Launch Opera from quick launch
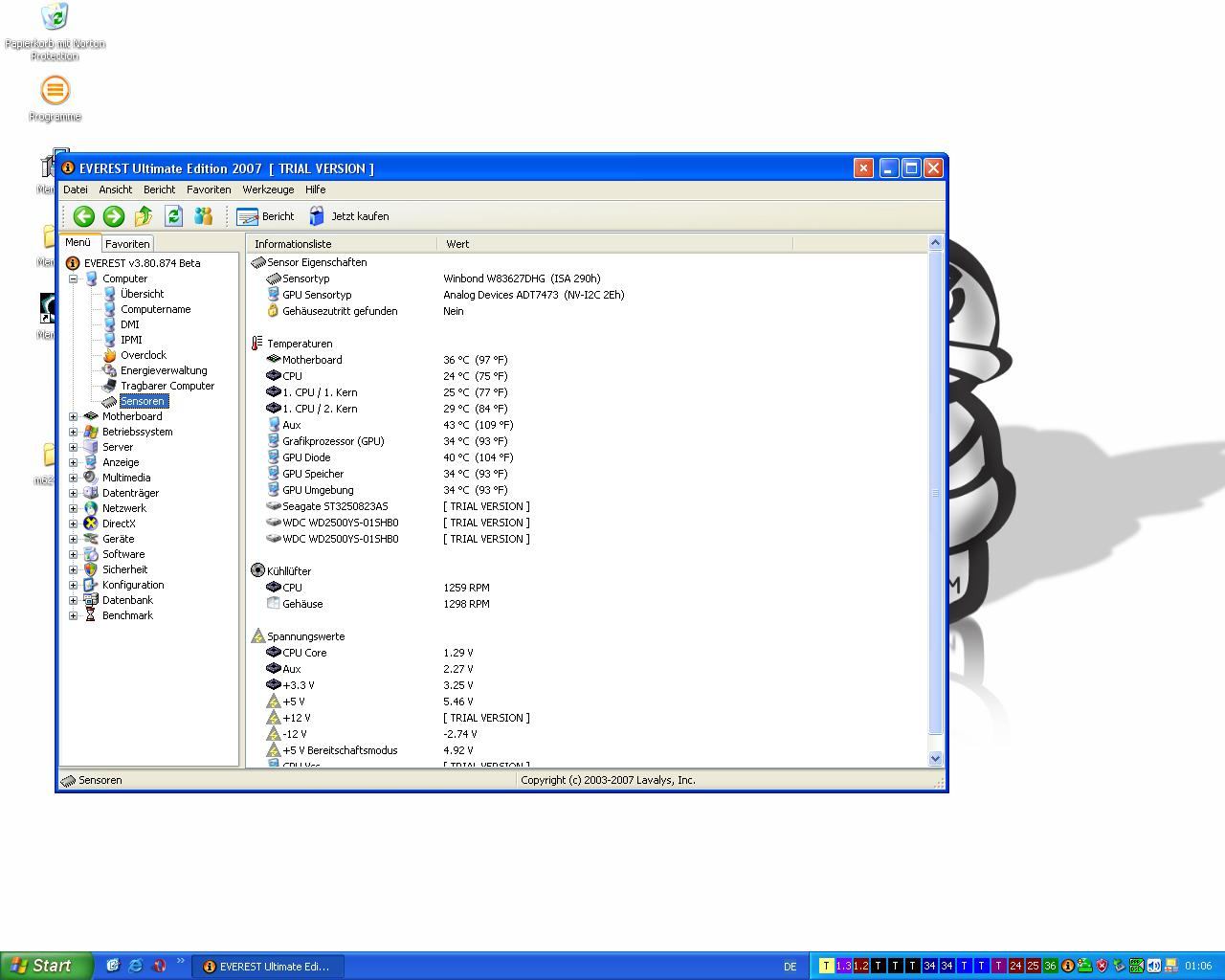 (x=159, y=966)
